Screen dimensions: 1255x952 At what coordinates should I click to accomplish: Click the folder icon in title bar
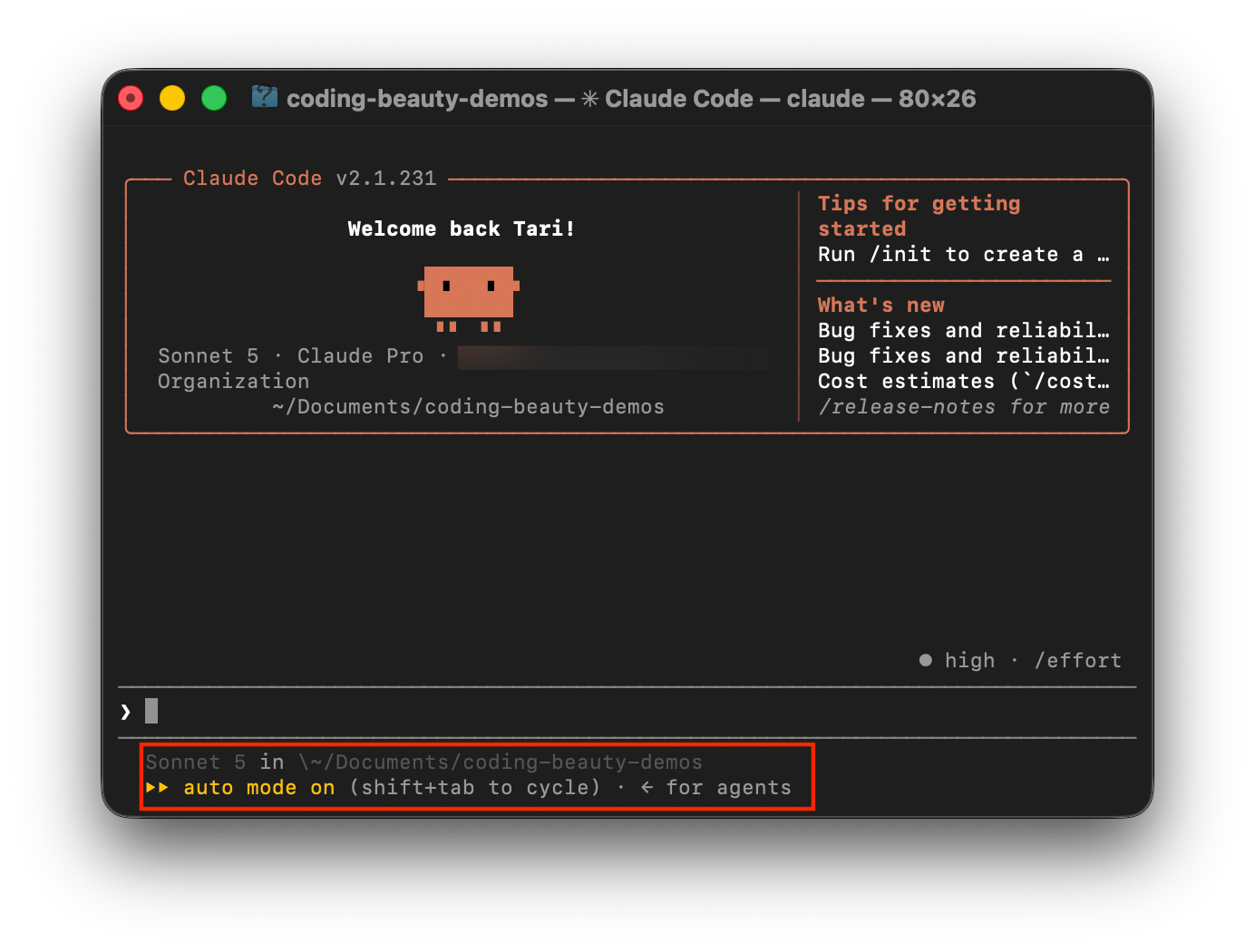(x=265, y=96)
